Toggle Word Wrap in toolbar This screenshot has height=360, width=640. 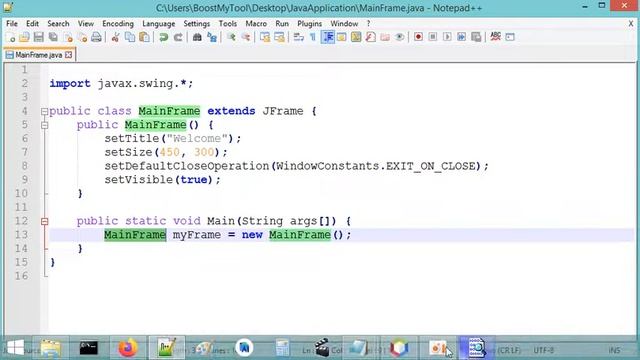[x=298, y=37]
